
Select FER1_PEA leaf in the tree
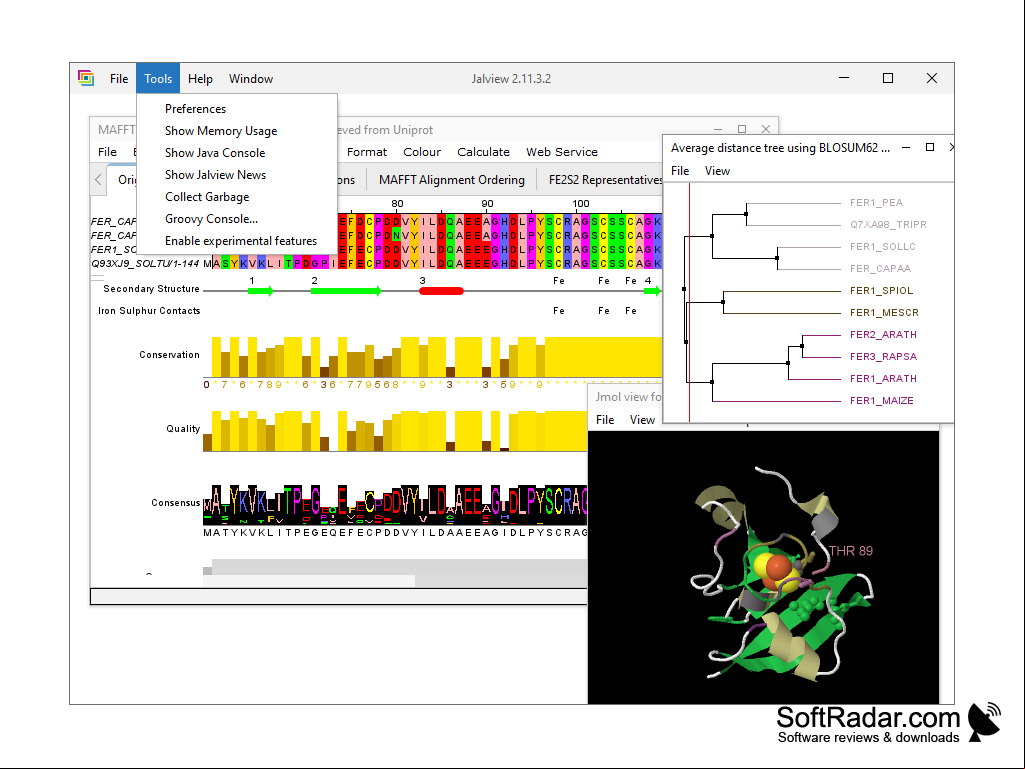(876, 203)
